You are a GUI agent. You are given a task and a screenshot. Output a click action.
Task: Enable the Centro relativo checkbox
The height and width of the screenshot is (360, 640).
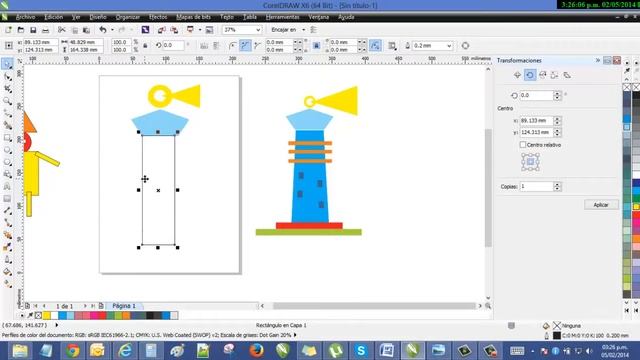523,145
